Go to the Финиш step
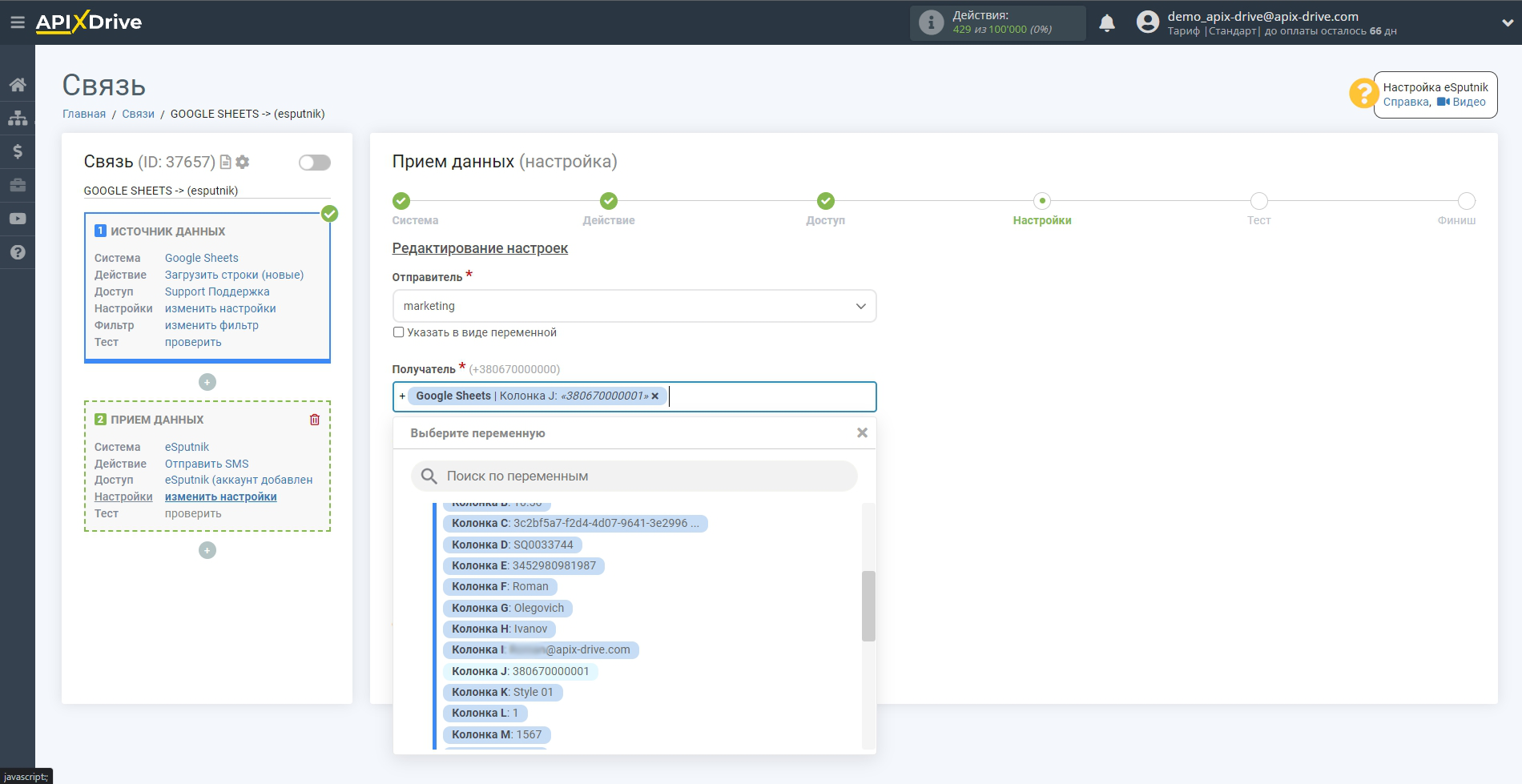 [1467, 201]
